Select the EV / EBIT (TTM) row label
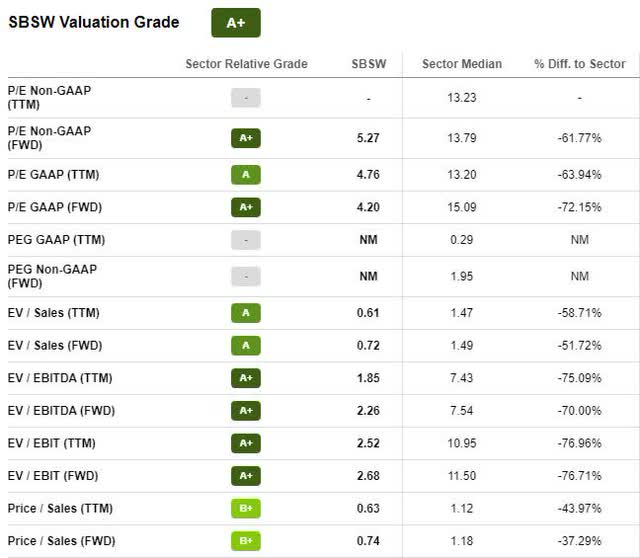The width and height of the screenshot is (640, 558). pyautogui.click(x=51, y=443)
